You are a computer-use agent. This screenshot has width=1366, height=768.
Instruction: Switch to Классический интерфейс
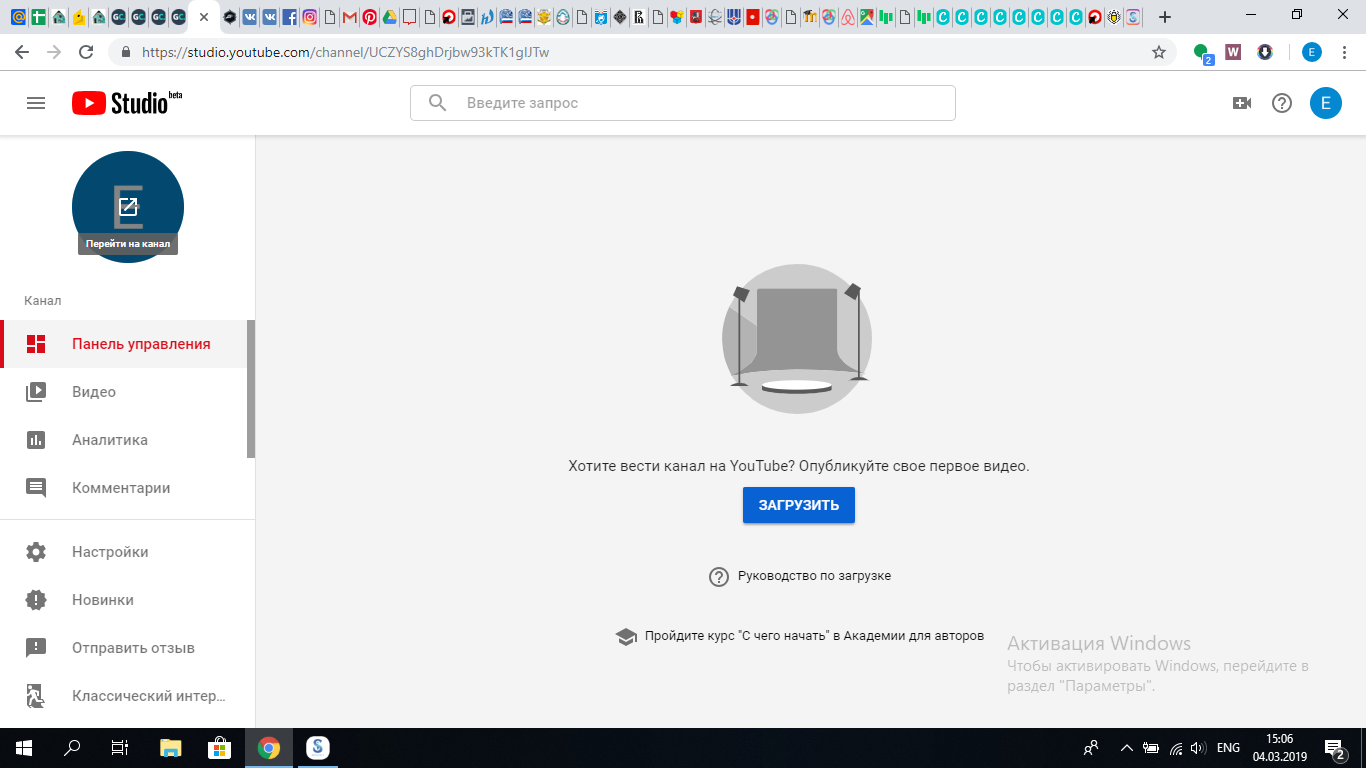(x=148, y=696)
